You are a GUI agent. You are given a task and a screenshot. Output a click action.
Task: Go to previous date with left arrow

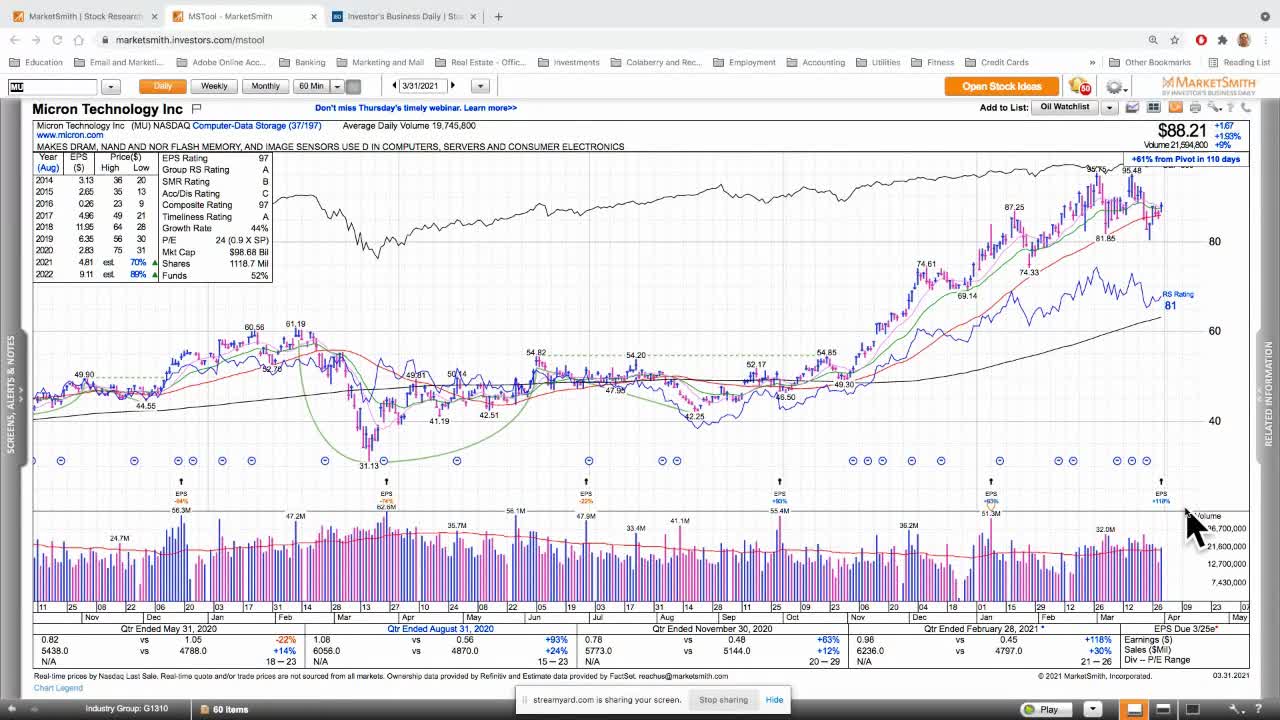pyautogui.click(x=395, y=86)
